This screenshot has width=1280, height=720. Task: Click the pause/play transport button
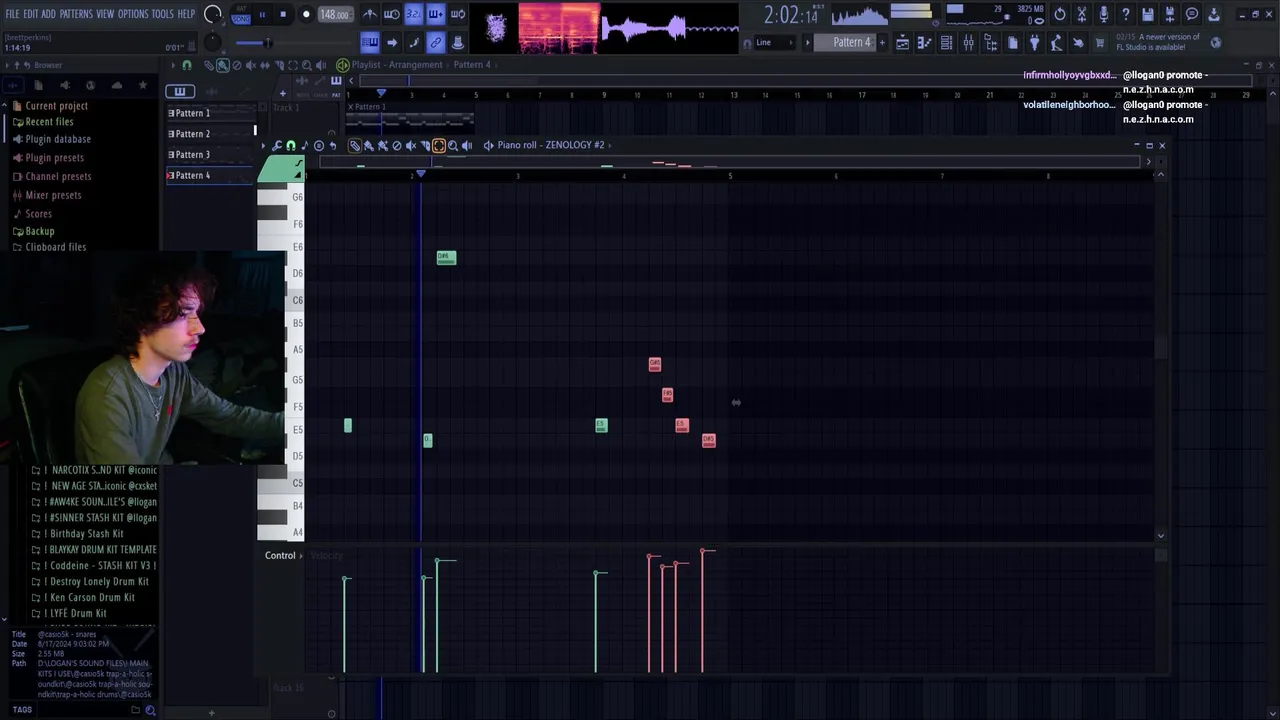point(262,14)
